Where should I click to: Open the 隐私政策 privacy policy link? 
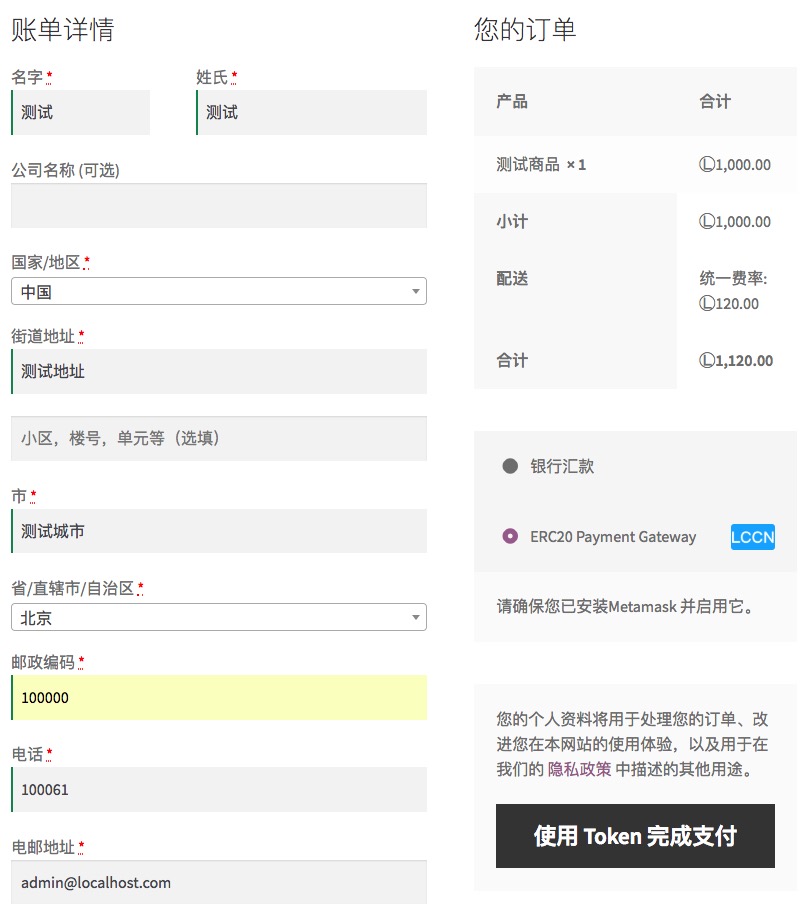coord(579,770)
